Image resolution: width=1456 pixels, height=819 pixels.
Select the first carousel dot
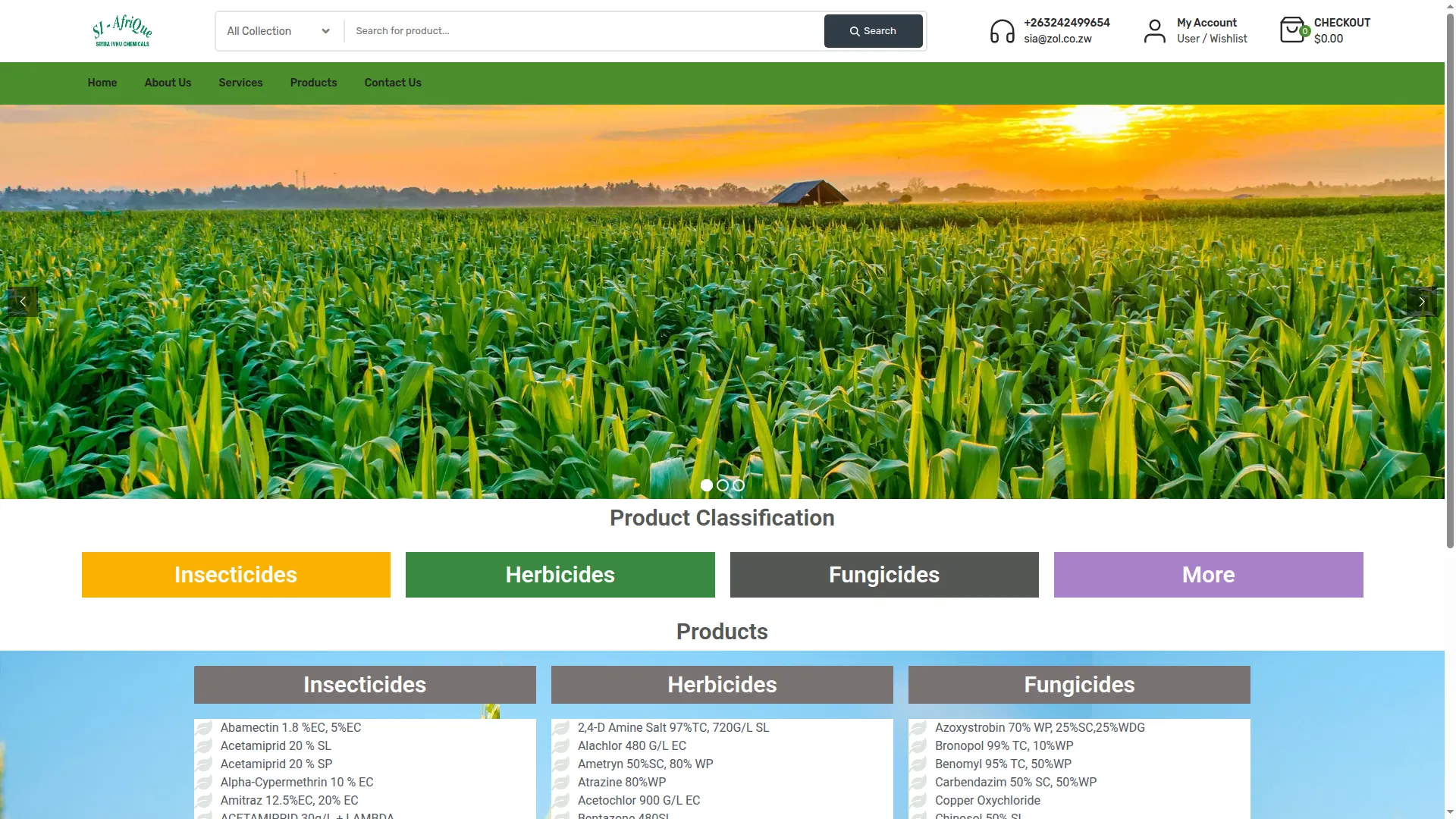707,485
